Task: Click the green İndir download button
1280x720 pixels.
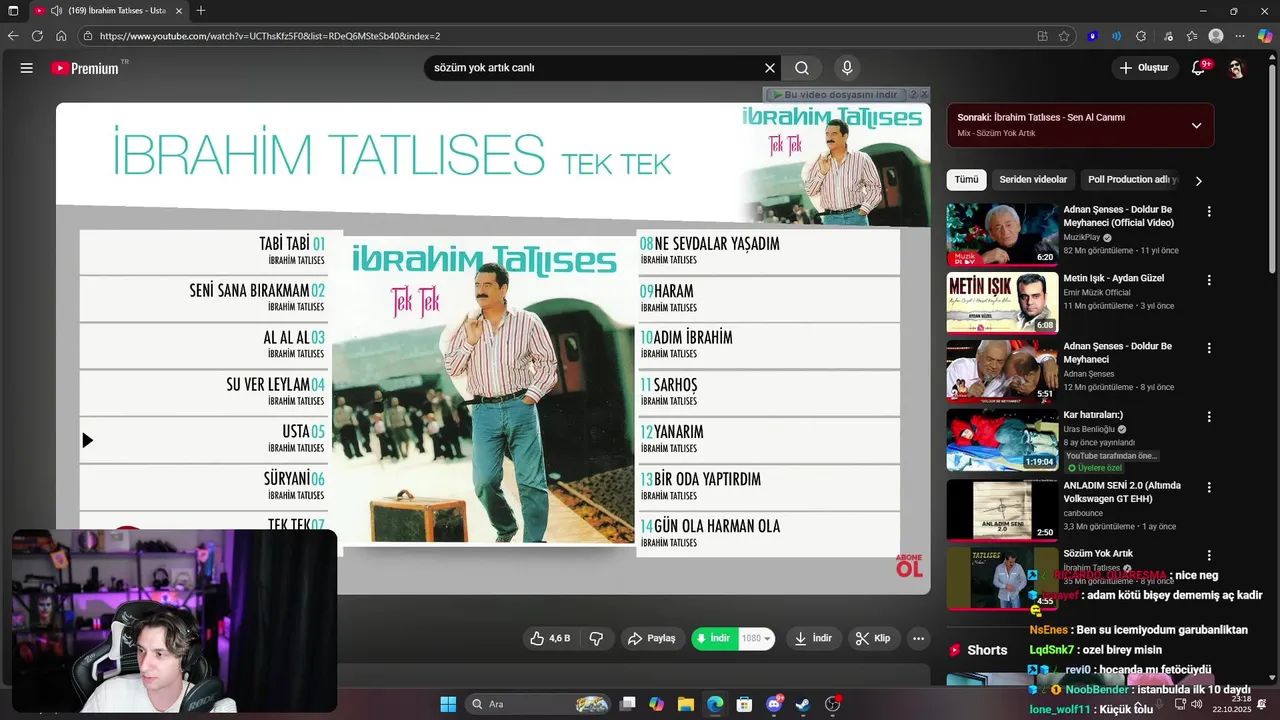Action: click(715, 638)
